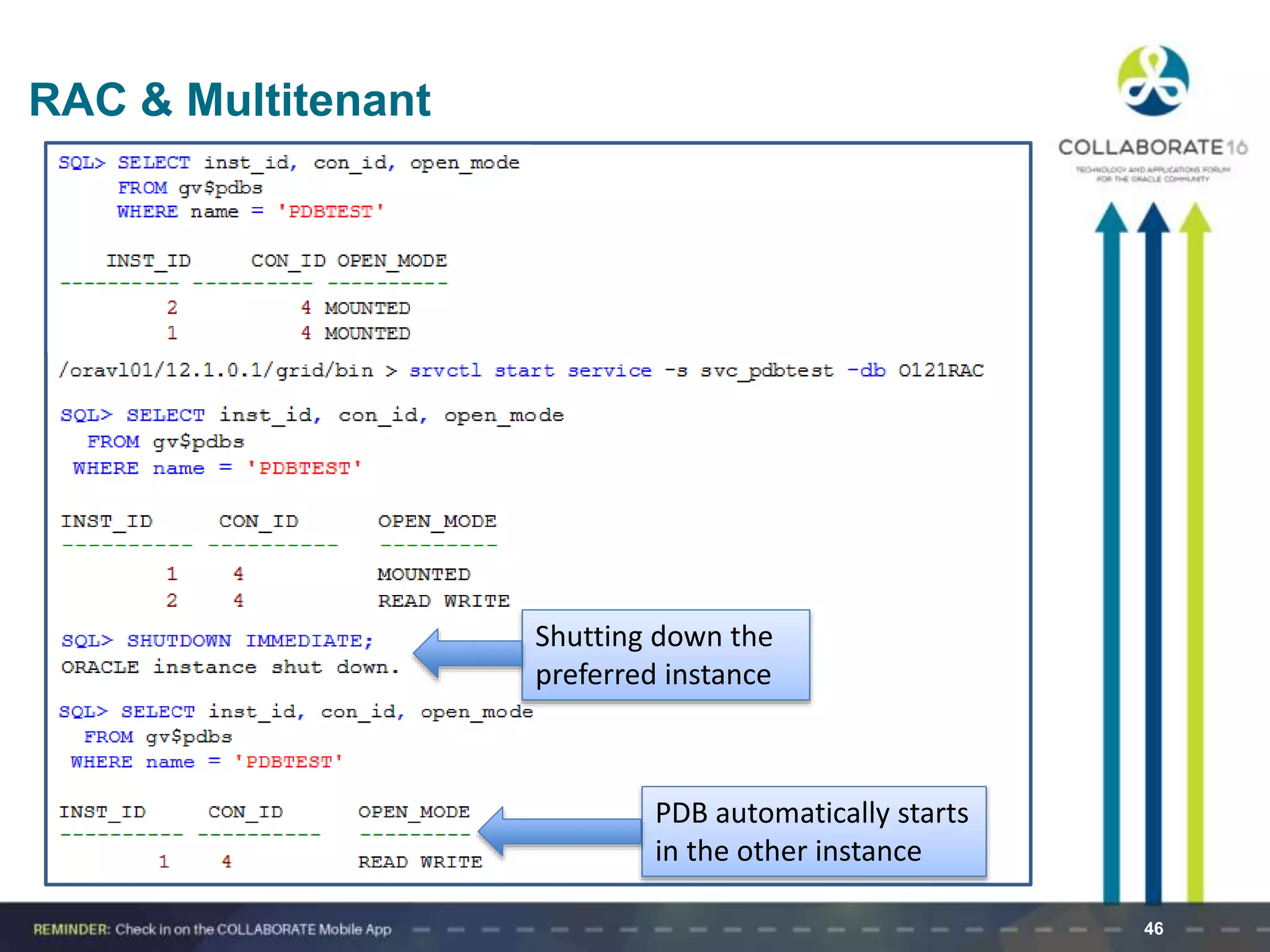Select the 'srvctl start service' command text

click(530, 371)
